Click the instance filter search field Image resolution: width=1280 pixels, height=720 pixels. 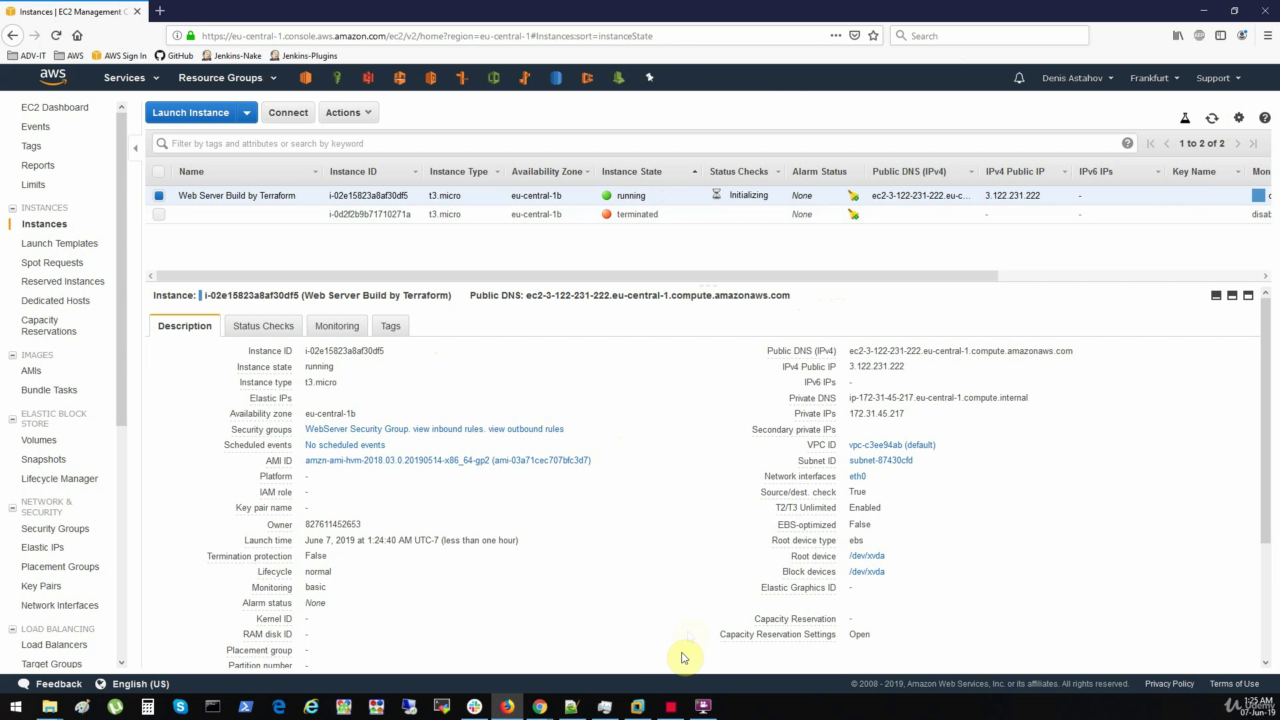pos(645,143)
